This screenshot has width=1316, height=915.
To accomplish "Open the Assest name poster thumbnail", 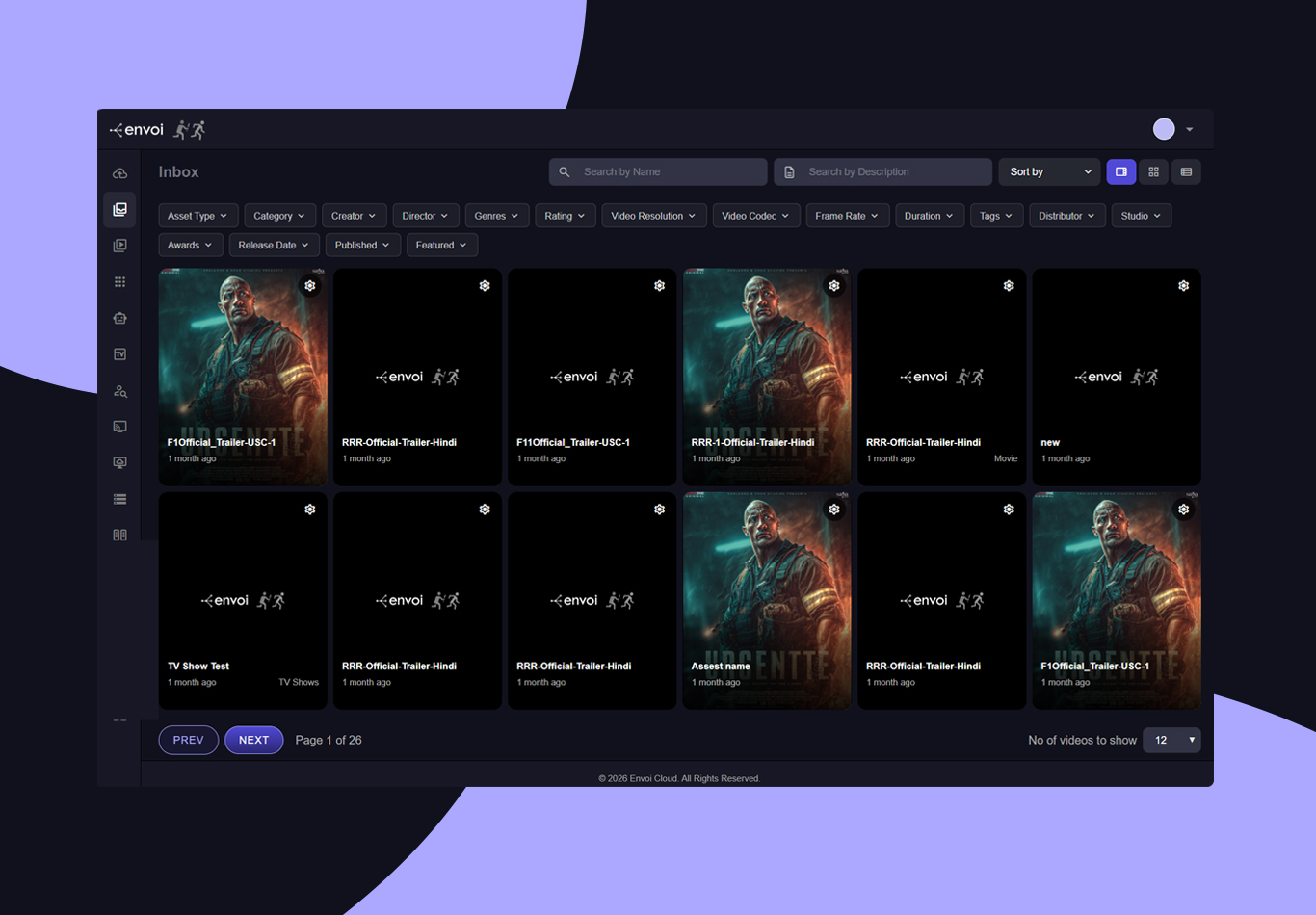I will (767, 601).
